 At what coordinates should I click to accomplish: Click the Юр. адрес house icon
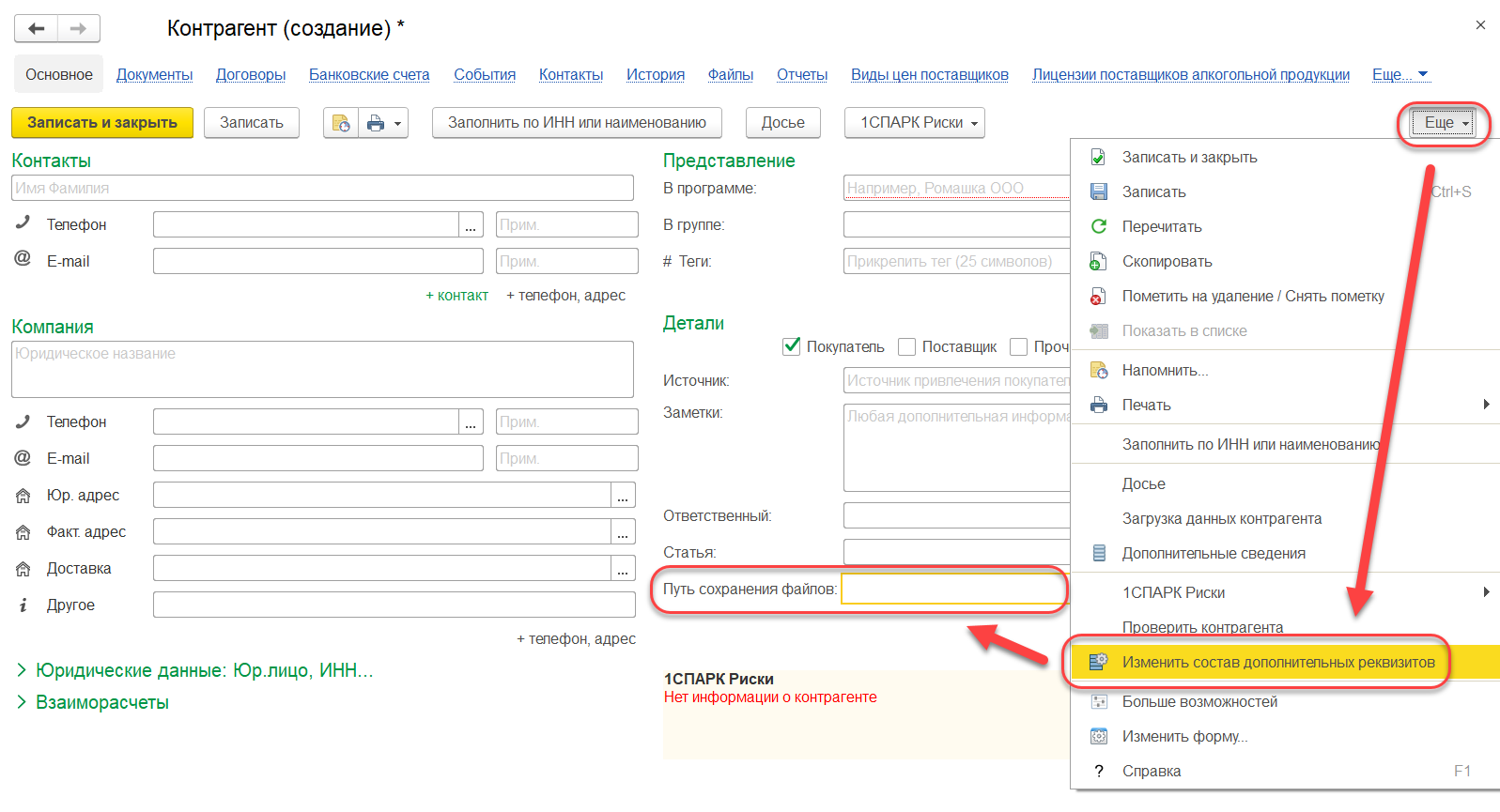pos(23,495)
